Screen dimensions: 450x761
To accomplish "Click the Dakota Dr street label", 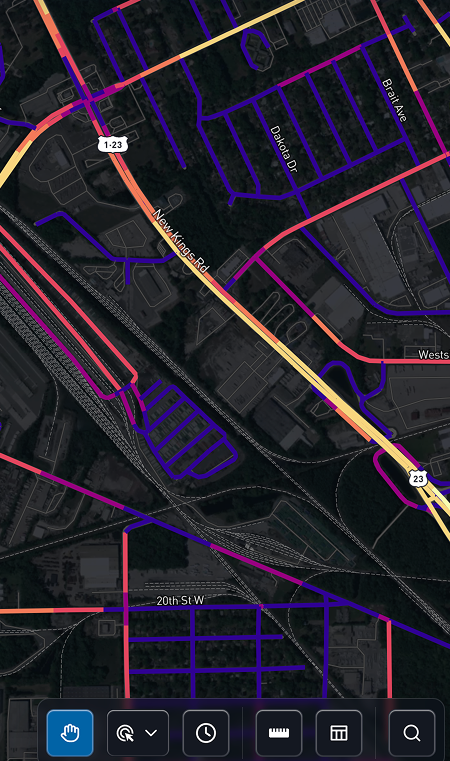I will pyautogui.click(x=283, y=149).
